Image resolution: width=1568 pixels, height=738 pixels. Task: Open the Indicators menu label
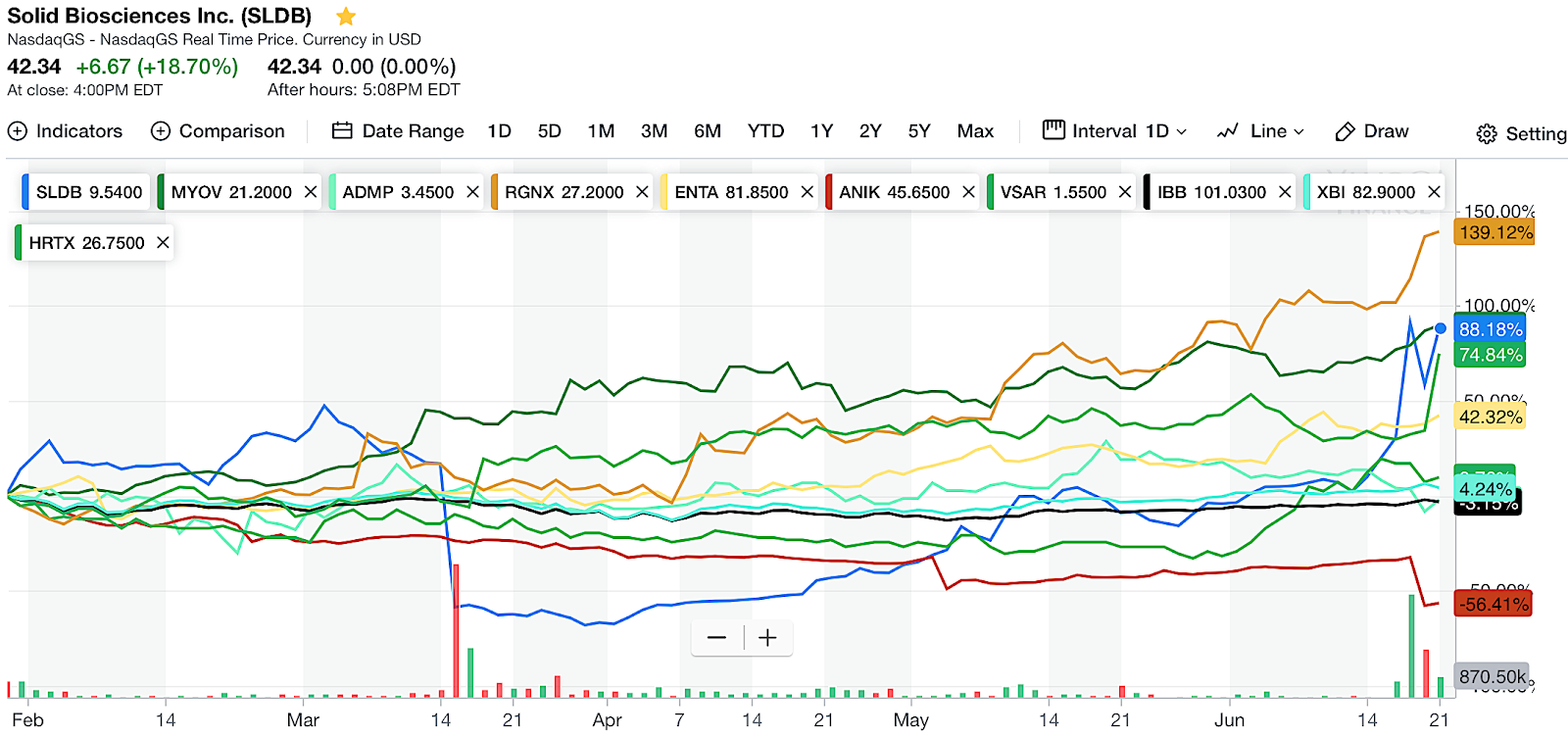pos(79,131)
